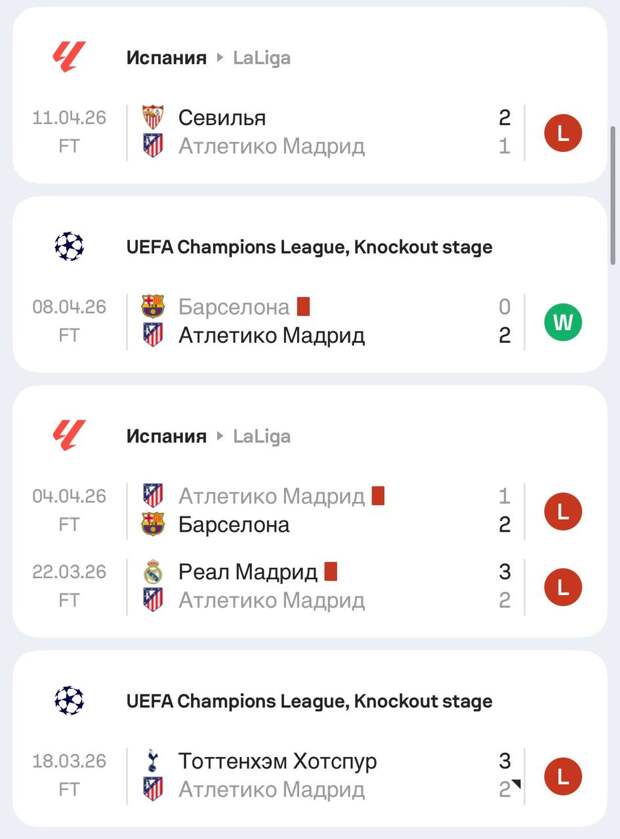
Task: Open the Реал Мадрид 3–2 match row
Action: tap(330, 586)
